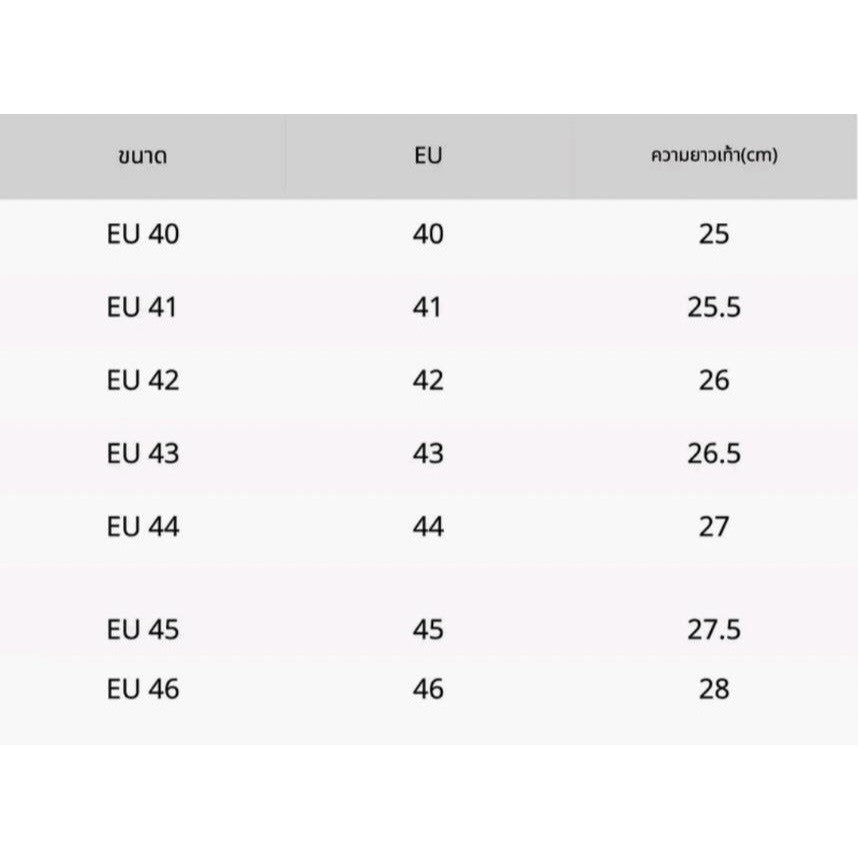This screenshot has height=858, width=858.
Task: Select the 26.5 foot length value
Action: 714,453
